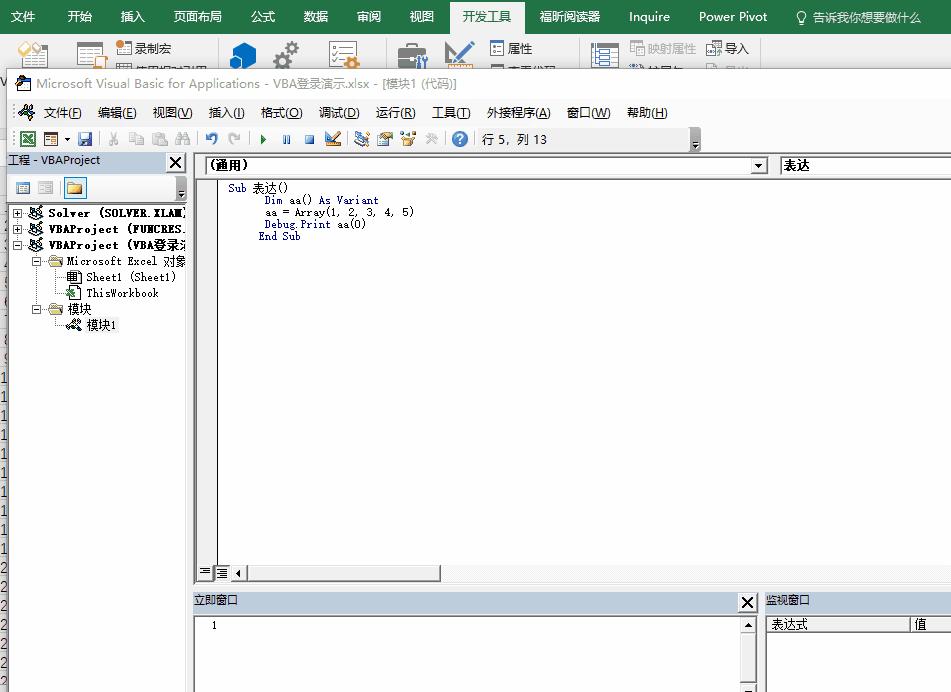Viewport: 951px width, 692px height.
Task: Open the (通用) object dropdown
Action: point(759,166)
